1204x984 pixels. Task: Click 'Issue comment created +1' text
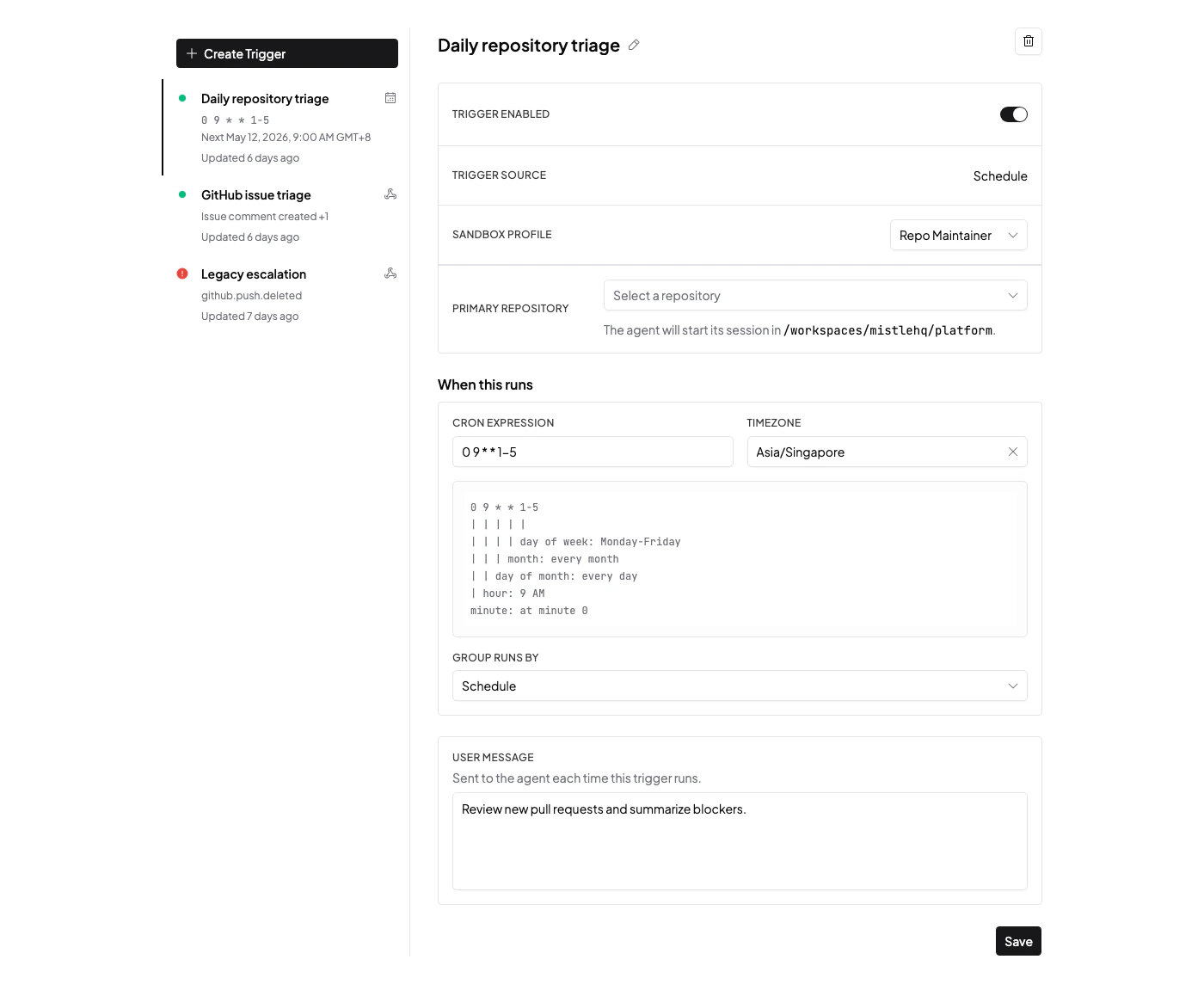tap(265, 217)
